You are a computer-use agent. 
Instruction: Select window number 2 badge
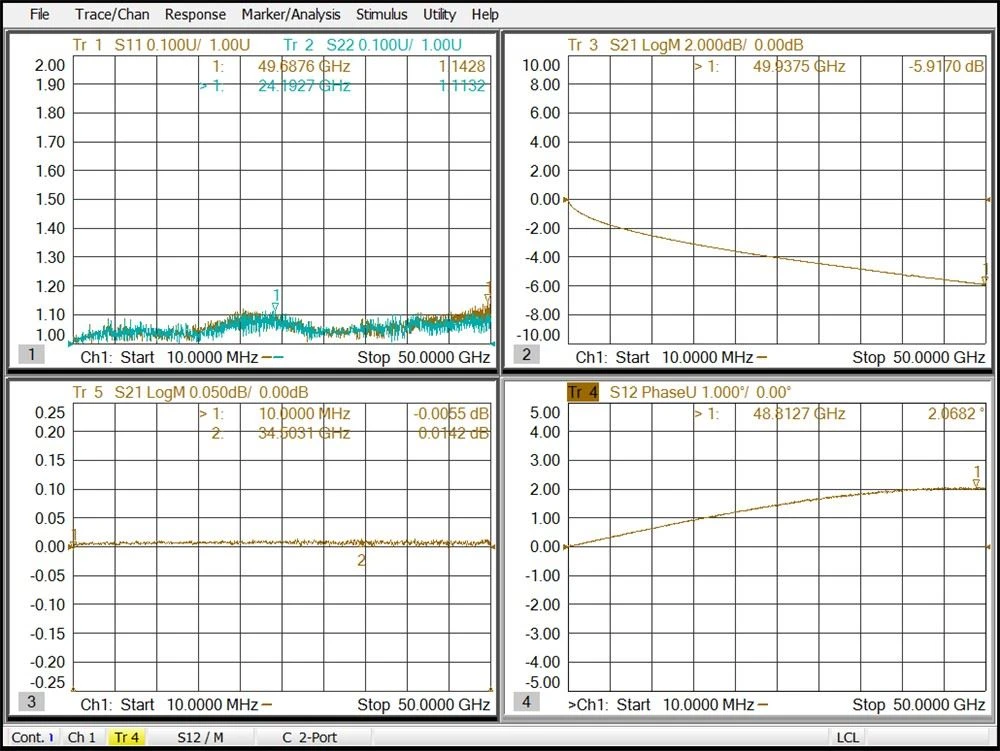[x=526, y=354]
